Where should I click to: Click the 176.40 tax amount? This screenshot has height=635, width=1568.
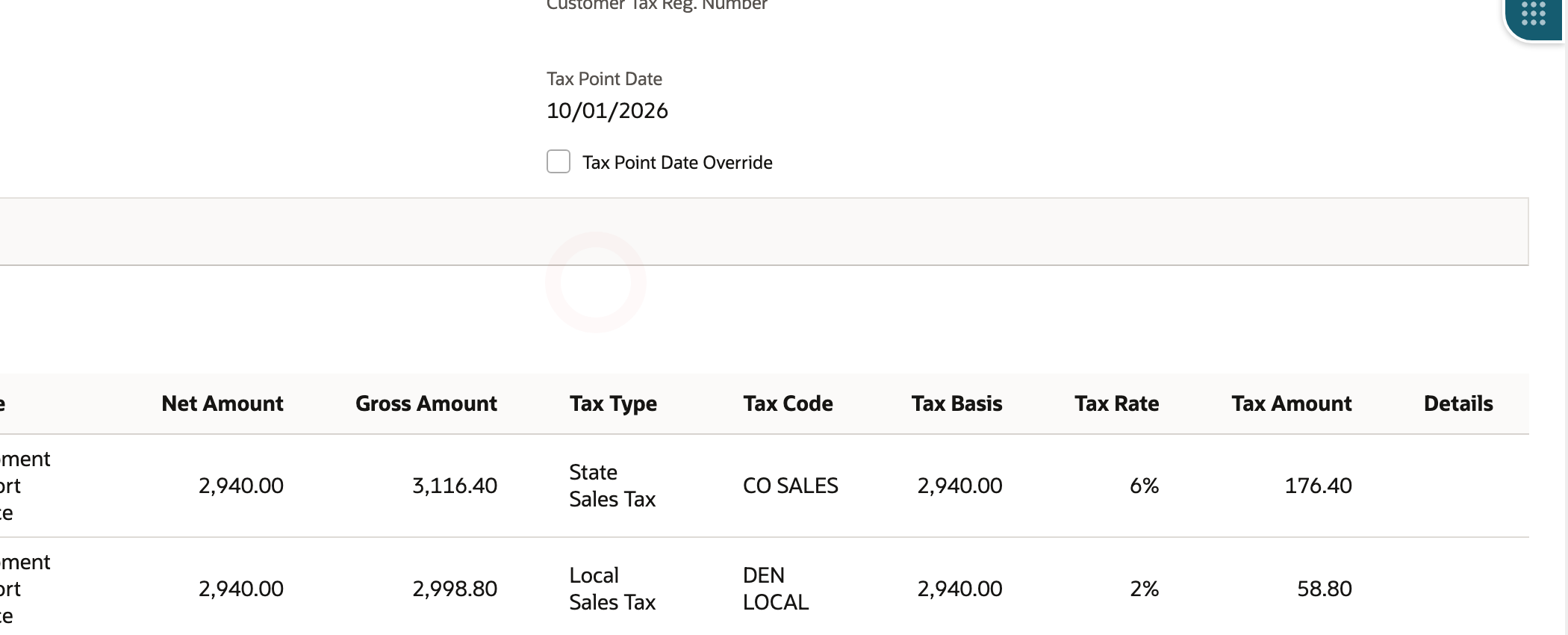click(x=1318, y=486)
